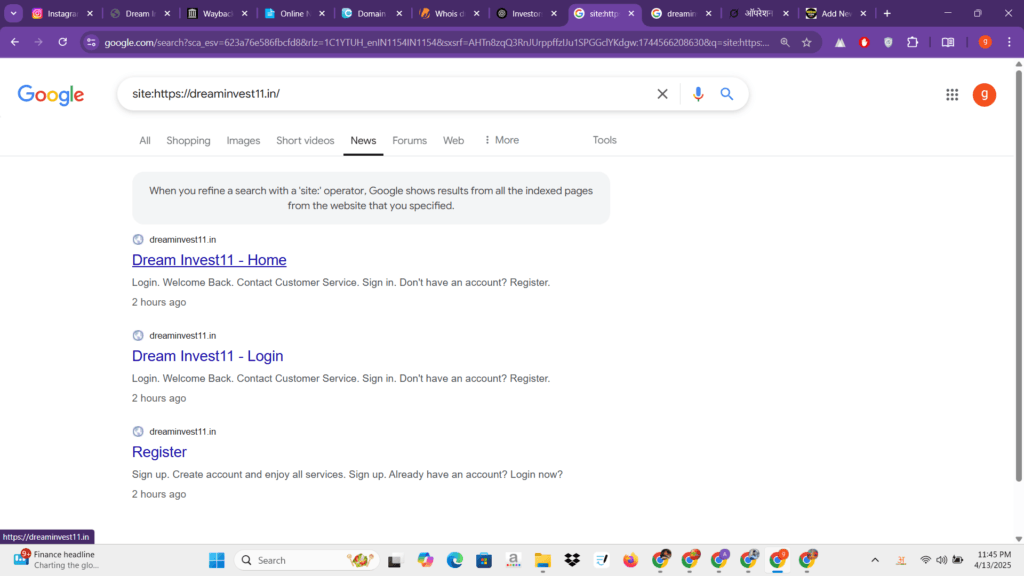Toggle the browser side panel
This screenshot has height=576, width=1024.
tap(947, 42)
